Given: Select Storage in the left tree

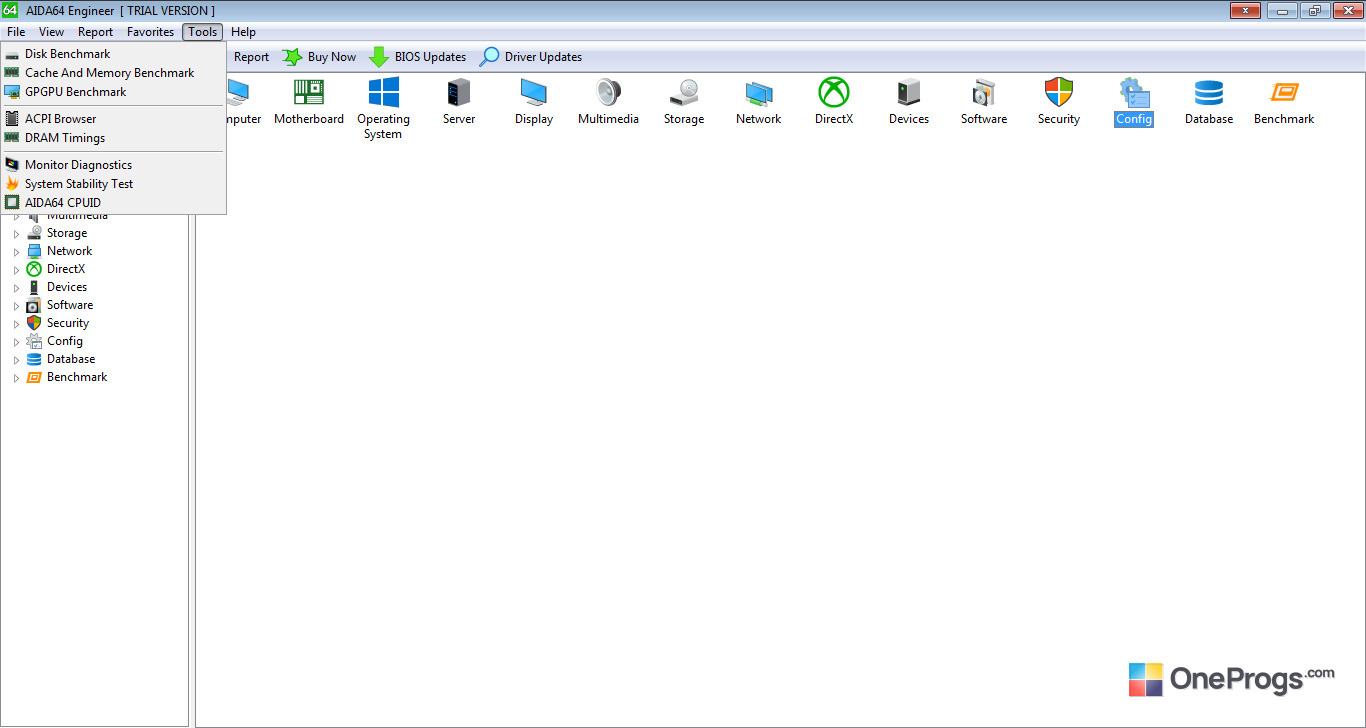Looking at the screenshot, I should tap(67, 233).
